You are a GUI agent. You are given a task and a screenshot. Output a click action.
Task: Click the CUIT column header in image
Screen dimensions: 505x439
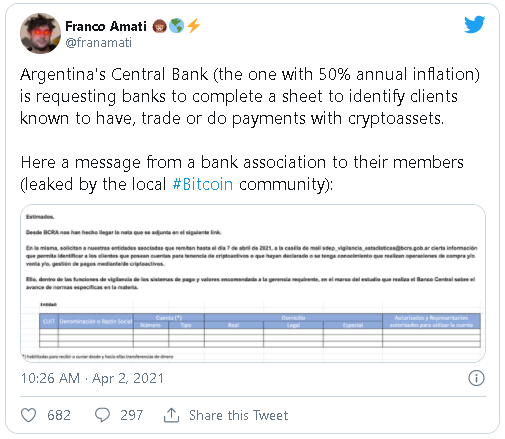(x=49, y=321)
